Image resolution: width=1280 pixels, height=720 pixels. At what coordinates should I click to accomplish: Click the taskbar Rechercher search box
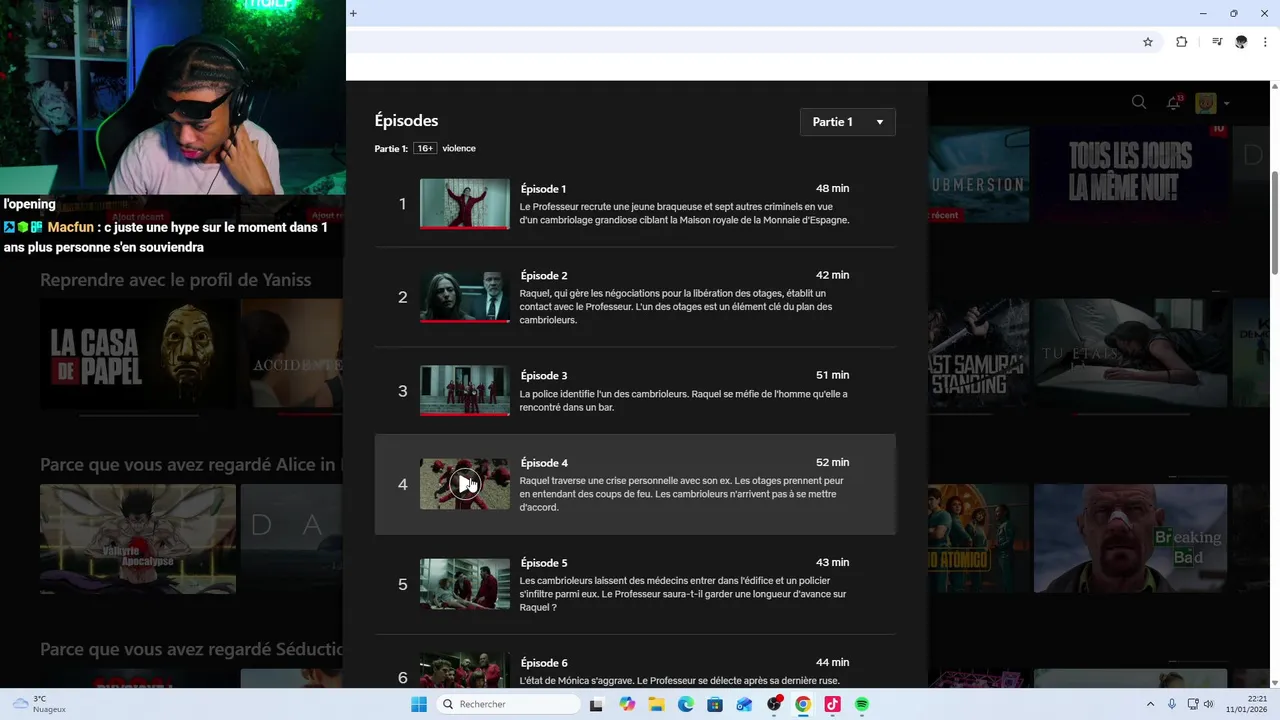509,704
